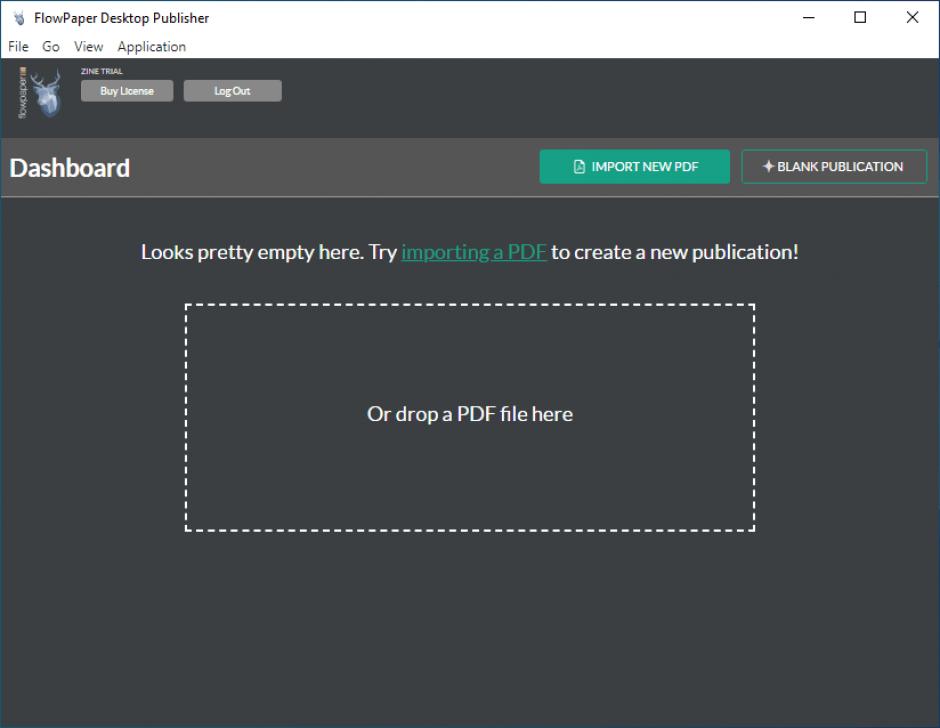Open the Application menu
The height and width of the screenshot is (728, 940).
[x=152, y=47]
